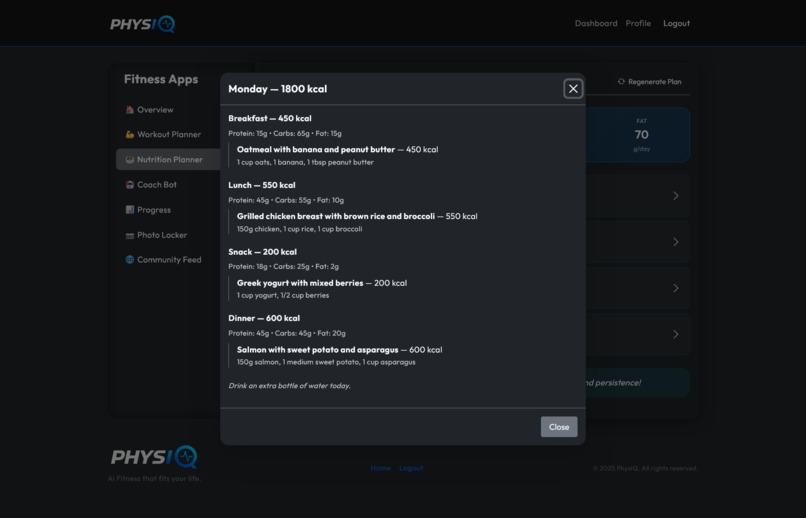
Task: Click '150g salmon, 1 medium sweet potato' line
Action: point(326,362)
